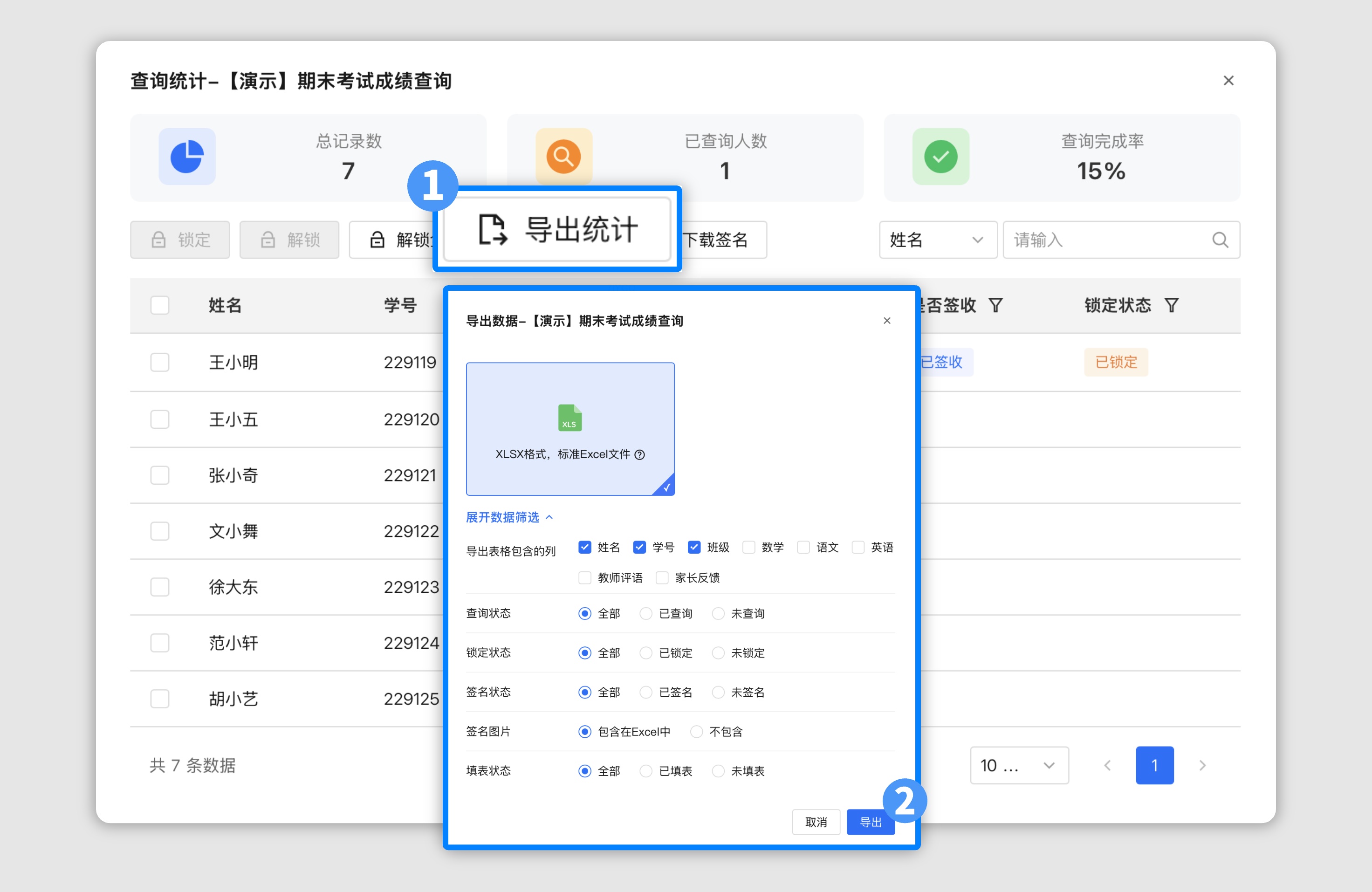
Task: Click the 请输入 search input field
Action: 1121,239
